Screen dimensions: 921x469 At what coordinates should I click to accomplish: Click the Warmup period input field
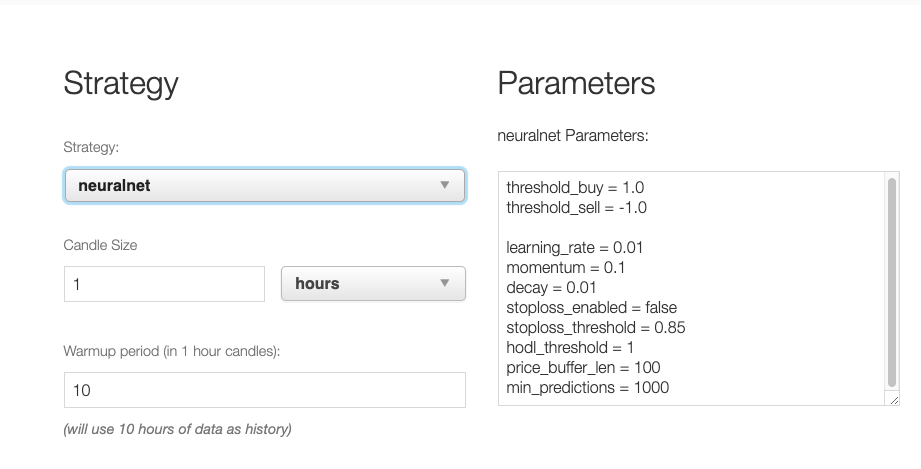[264, 390]
